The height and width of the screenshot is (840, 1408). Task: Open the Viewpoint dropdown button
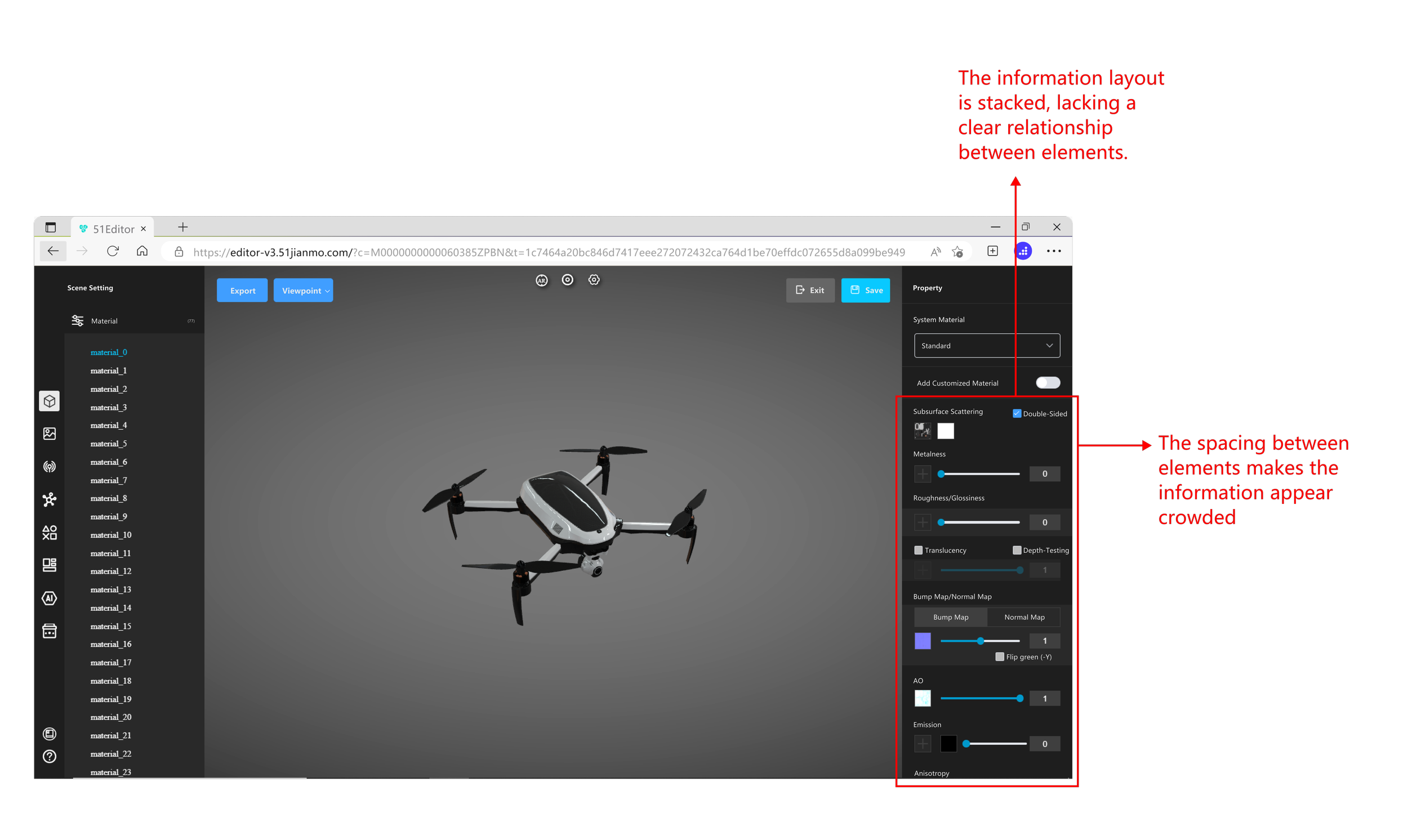click(x=304, y=291)
